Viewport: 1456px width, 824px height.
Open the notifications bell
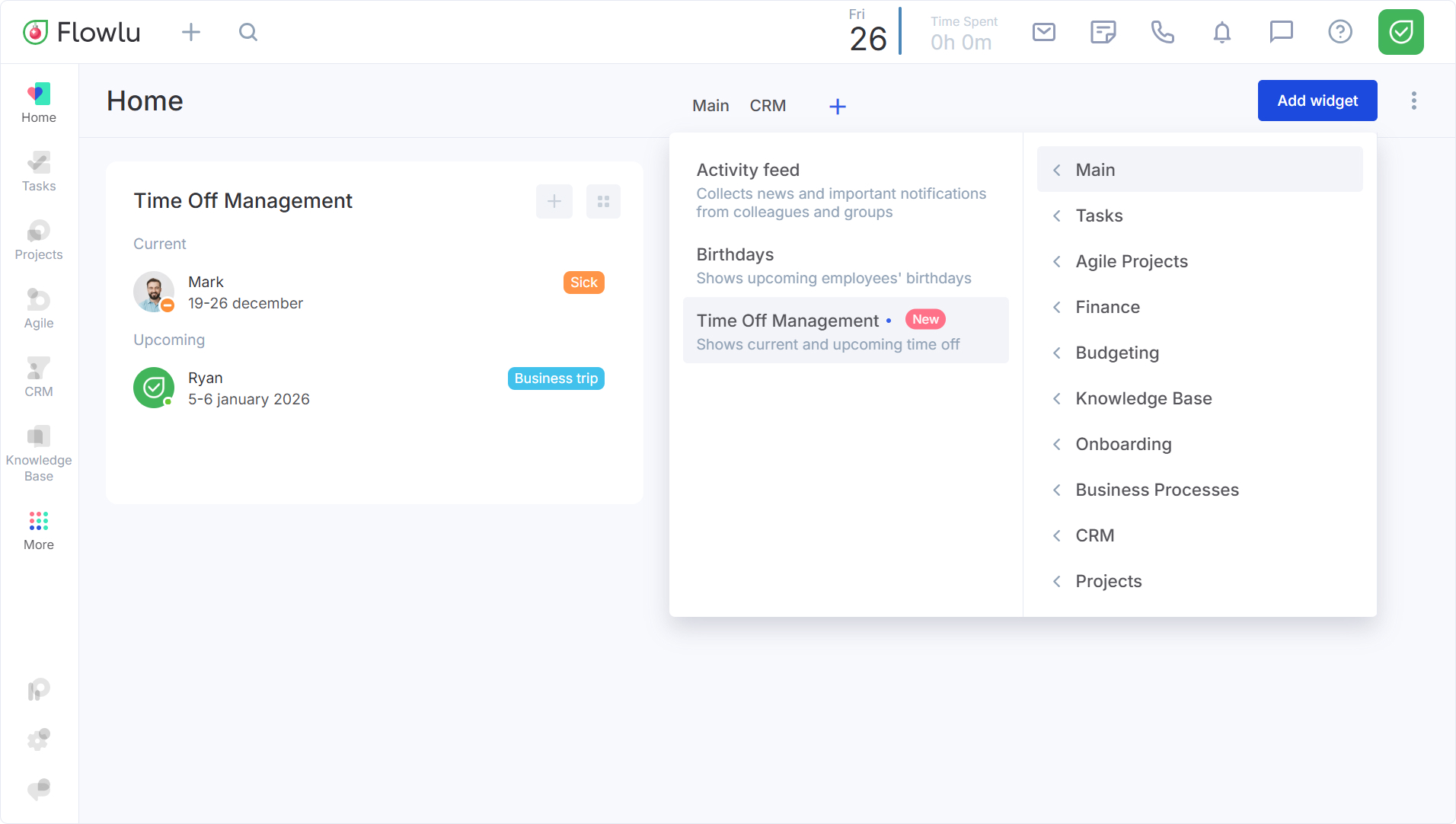tap(1221, 32)
